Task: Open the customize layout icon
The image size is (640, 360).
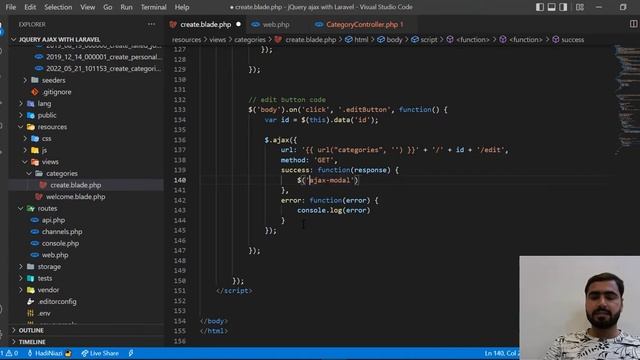Action: coord(580,7)
